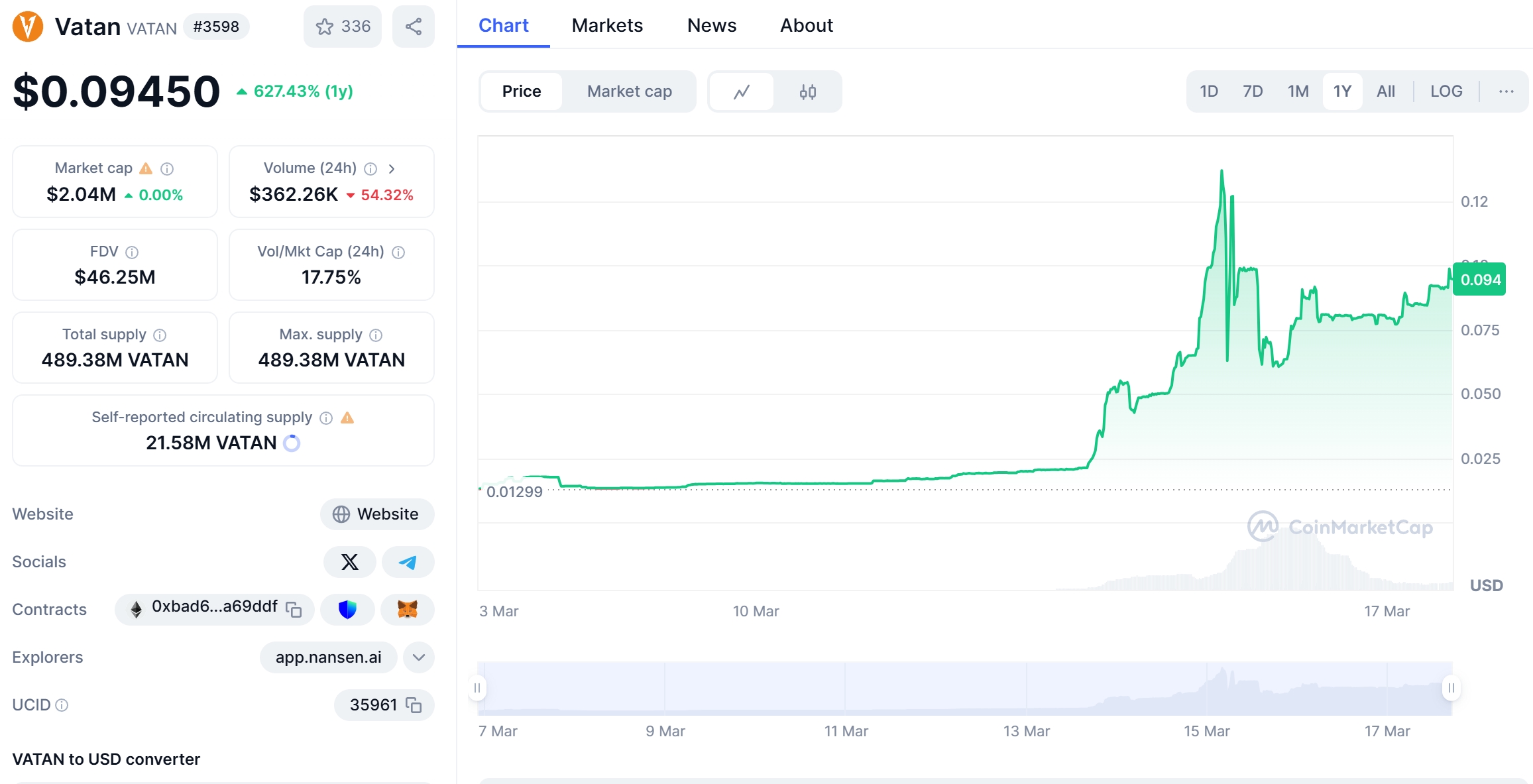
Task: Click Ethereum contract address 0xbad6...a69ddf
Action: pos(215,607)
